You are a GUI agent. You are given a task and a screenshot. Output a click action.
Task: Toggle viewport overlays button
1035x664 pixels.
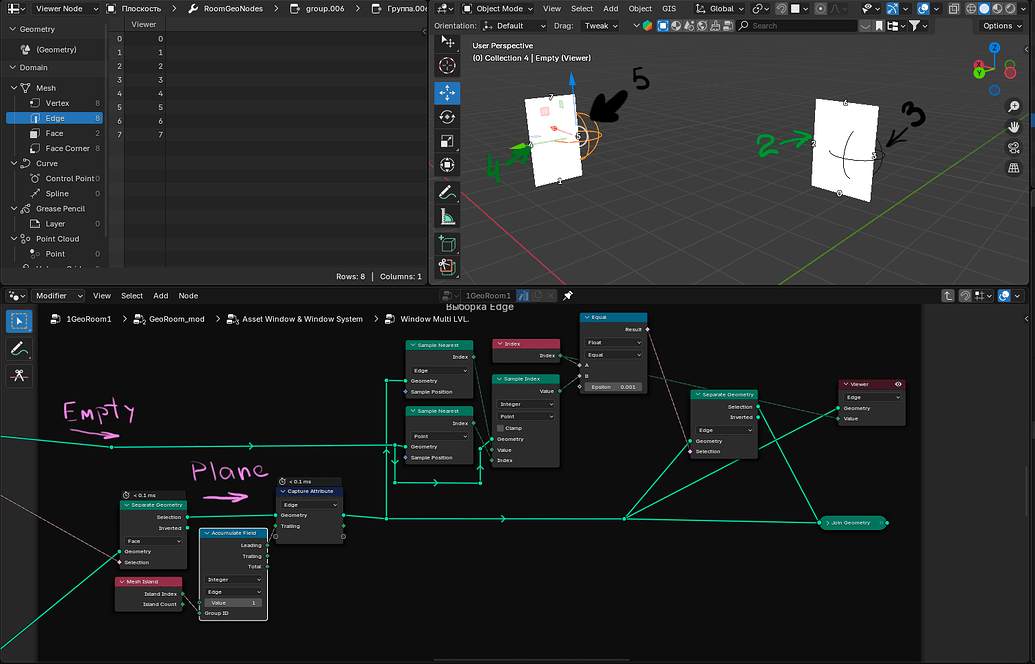[923, 9]
